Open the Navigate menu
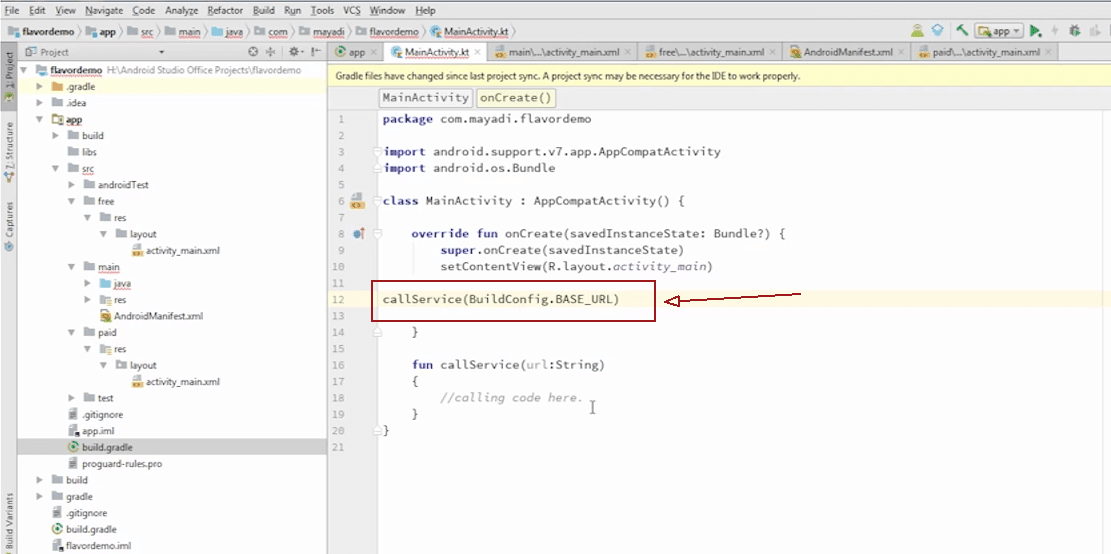The height and width of the screenshot is (554, 1111). [x=103, y=11]
